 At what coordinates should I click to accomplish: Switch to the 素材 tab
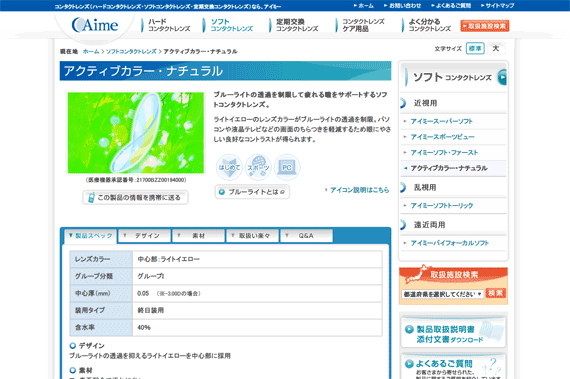(198, 236)
